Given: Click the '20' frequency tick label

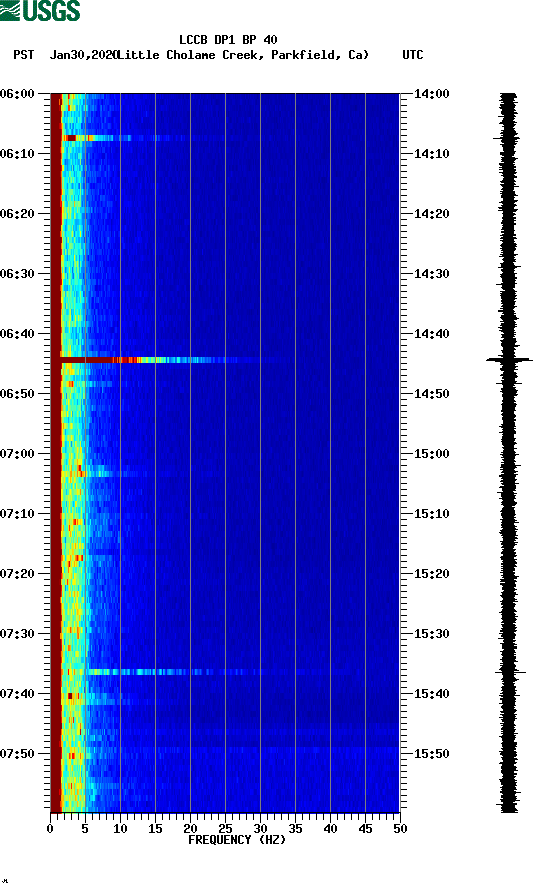Looking at the screenshot, I should (190, 829).
